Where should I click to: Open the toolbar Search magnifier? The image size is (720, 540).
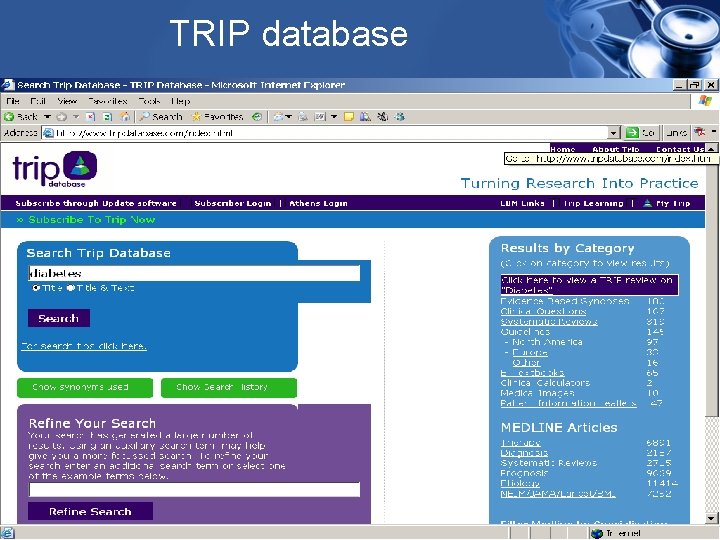pyautogui.click(x=160, y=117)
